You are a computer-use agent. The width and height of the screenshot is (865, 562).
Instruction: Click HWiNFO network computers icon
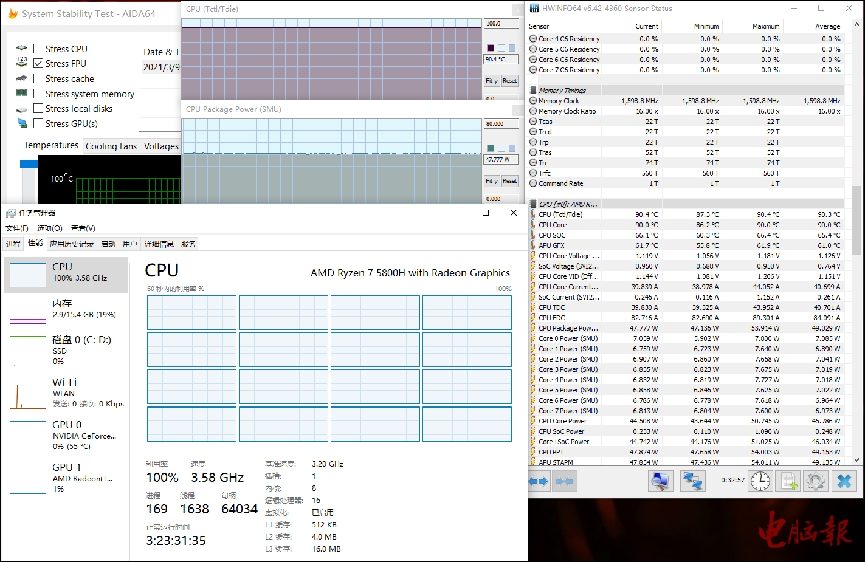pyautogui.click(x=660, y=482)
